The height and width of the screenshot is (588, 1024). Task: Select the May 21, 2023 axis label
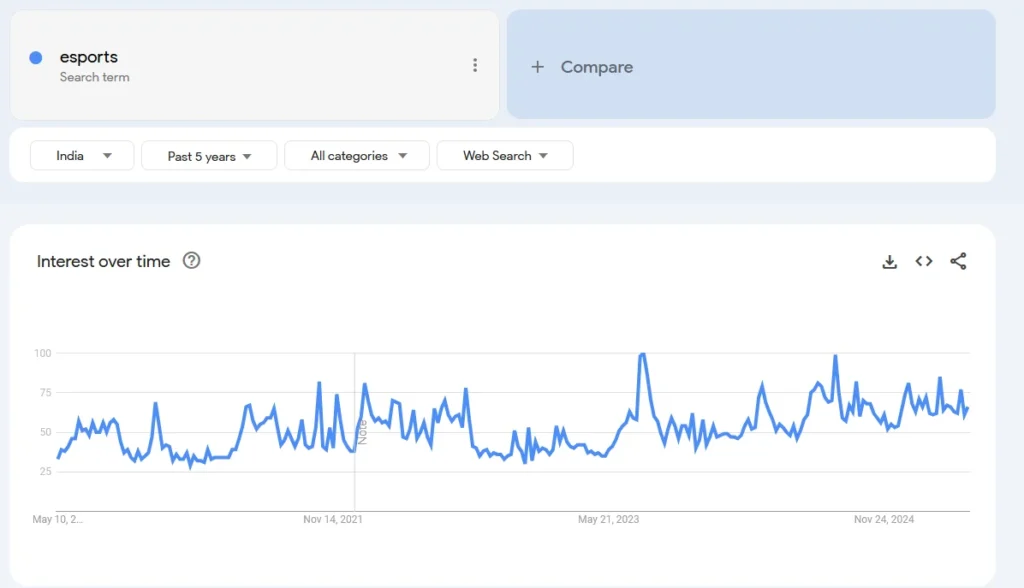(x=608, y=520)
